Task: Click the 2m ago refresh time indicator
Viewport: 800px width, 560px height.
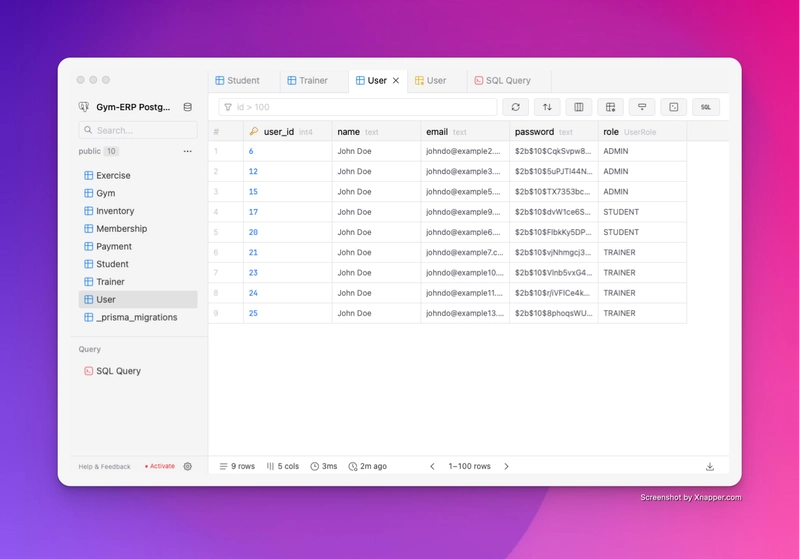Action: [367, 466]
